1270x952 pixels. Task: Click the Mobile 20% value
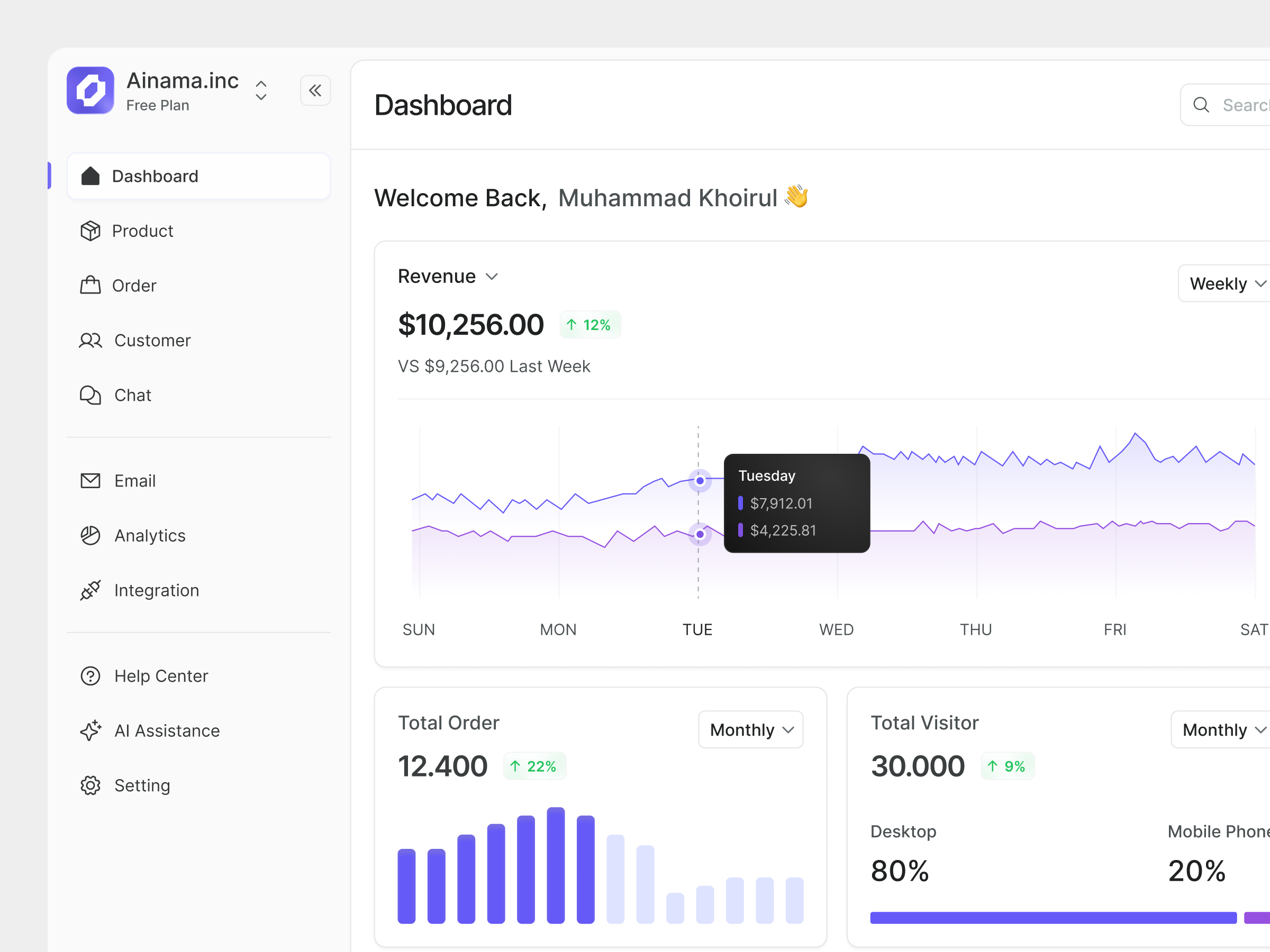coord(1196,871)
